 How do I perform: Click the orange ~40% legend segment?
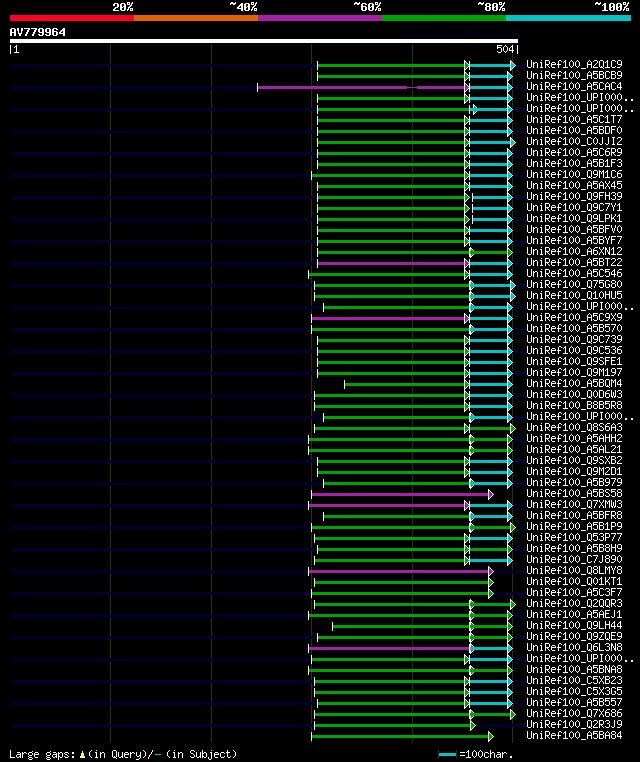coord(196,18)
